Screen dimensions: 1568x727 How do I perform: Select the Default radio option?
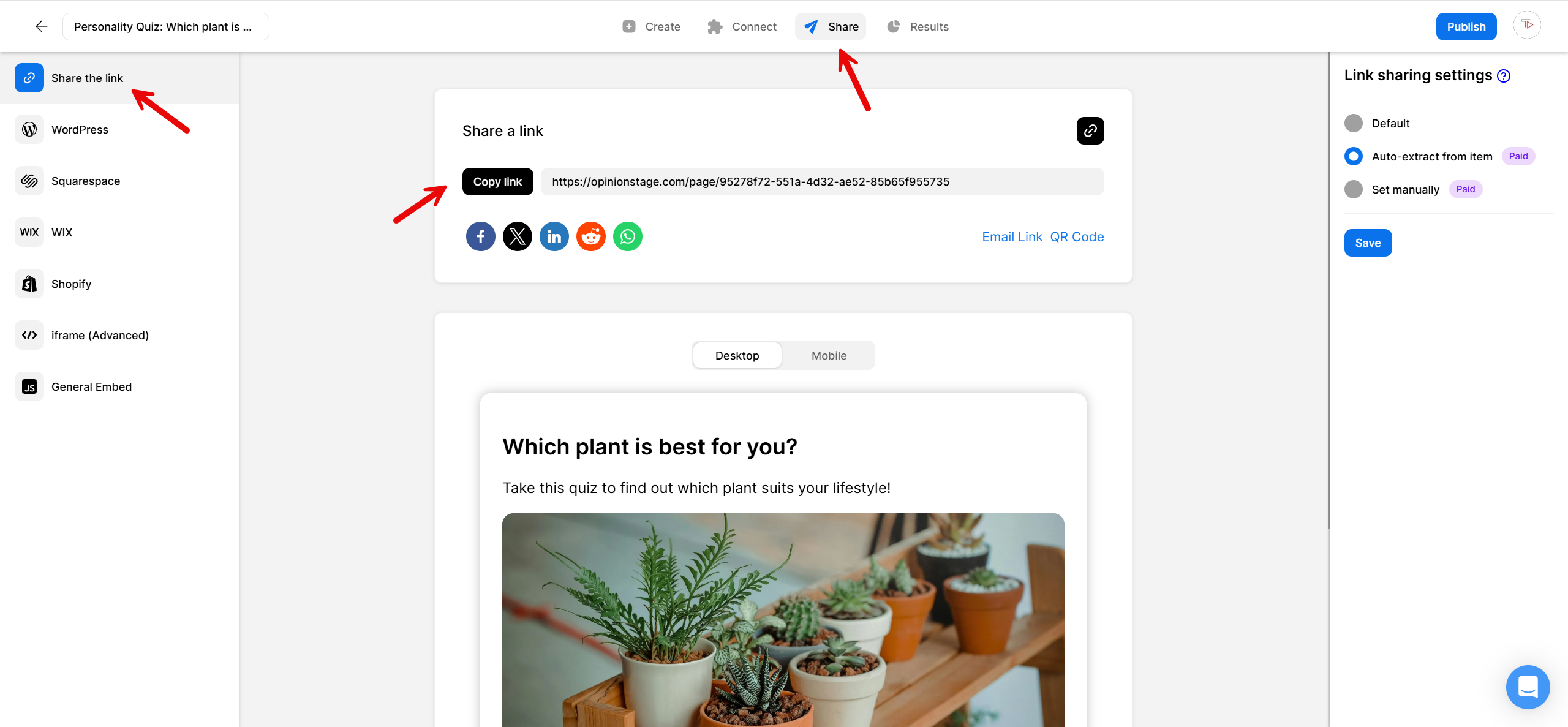click(x=1354, y=123)
